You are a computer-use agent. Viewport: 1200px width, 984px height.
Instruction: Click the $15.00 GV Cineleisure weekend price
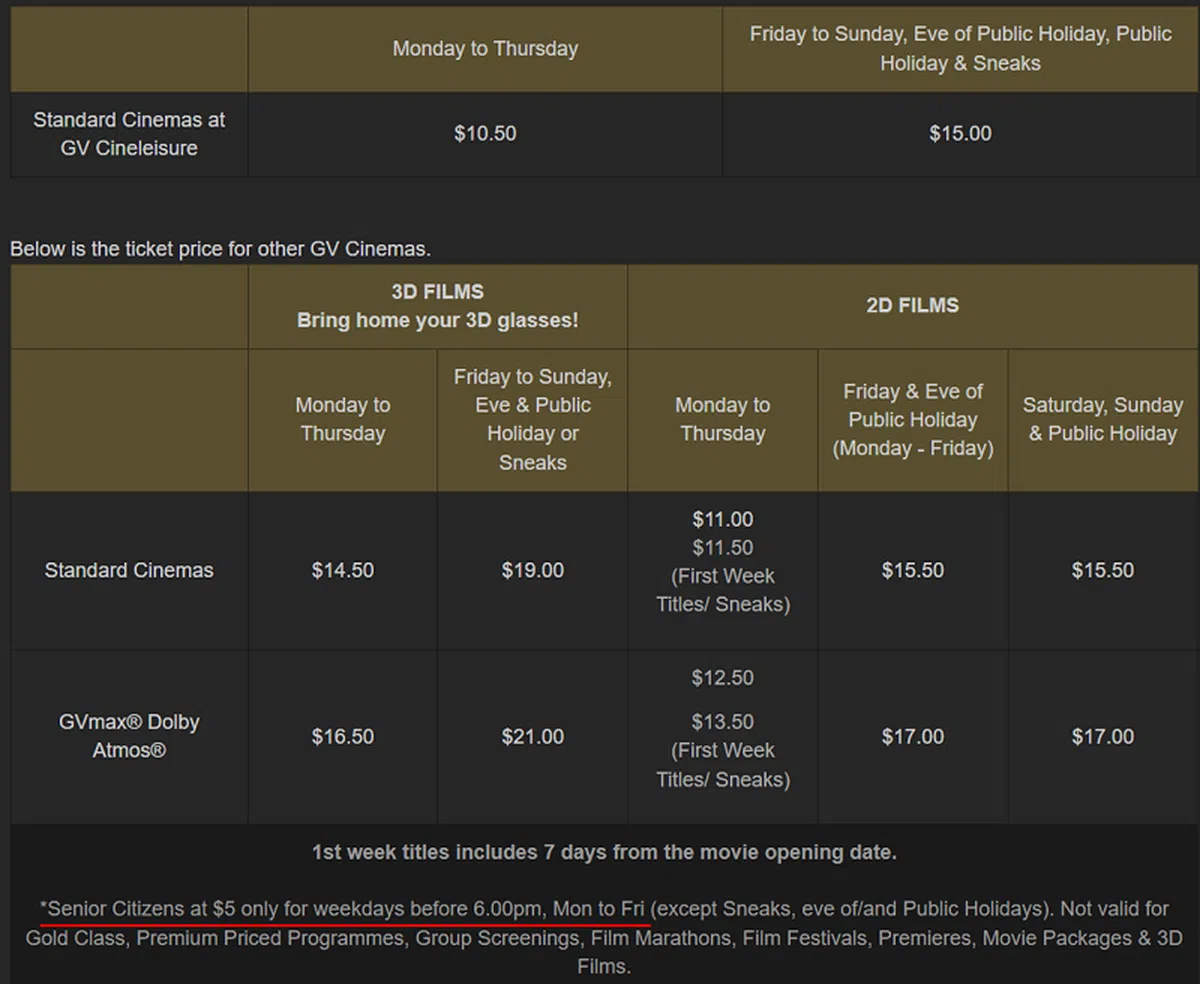pos(960,134)
